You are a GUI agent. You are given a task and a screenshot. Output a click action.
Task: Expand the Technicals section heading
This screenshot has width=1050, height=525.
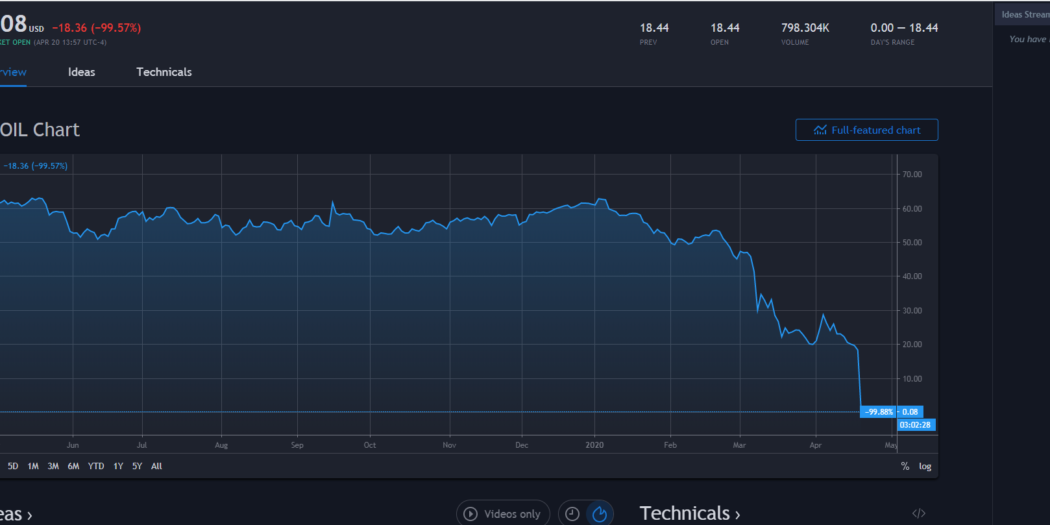pyautogui.click(x=689, y=513)
